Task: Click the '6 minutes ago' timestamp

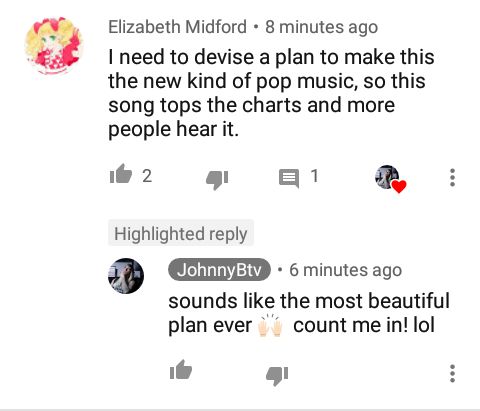Action: [345, 270]
